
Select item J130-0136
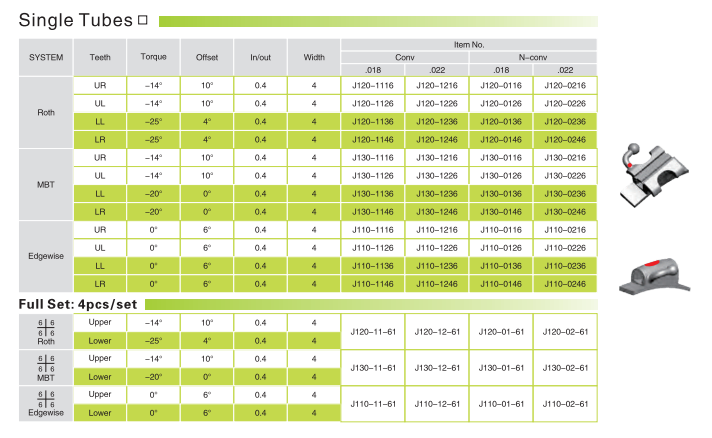point(501,194)
